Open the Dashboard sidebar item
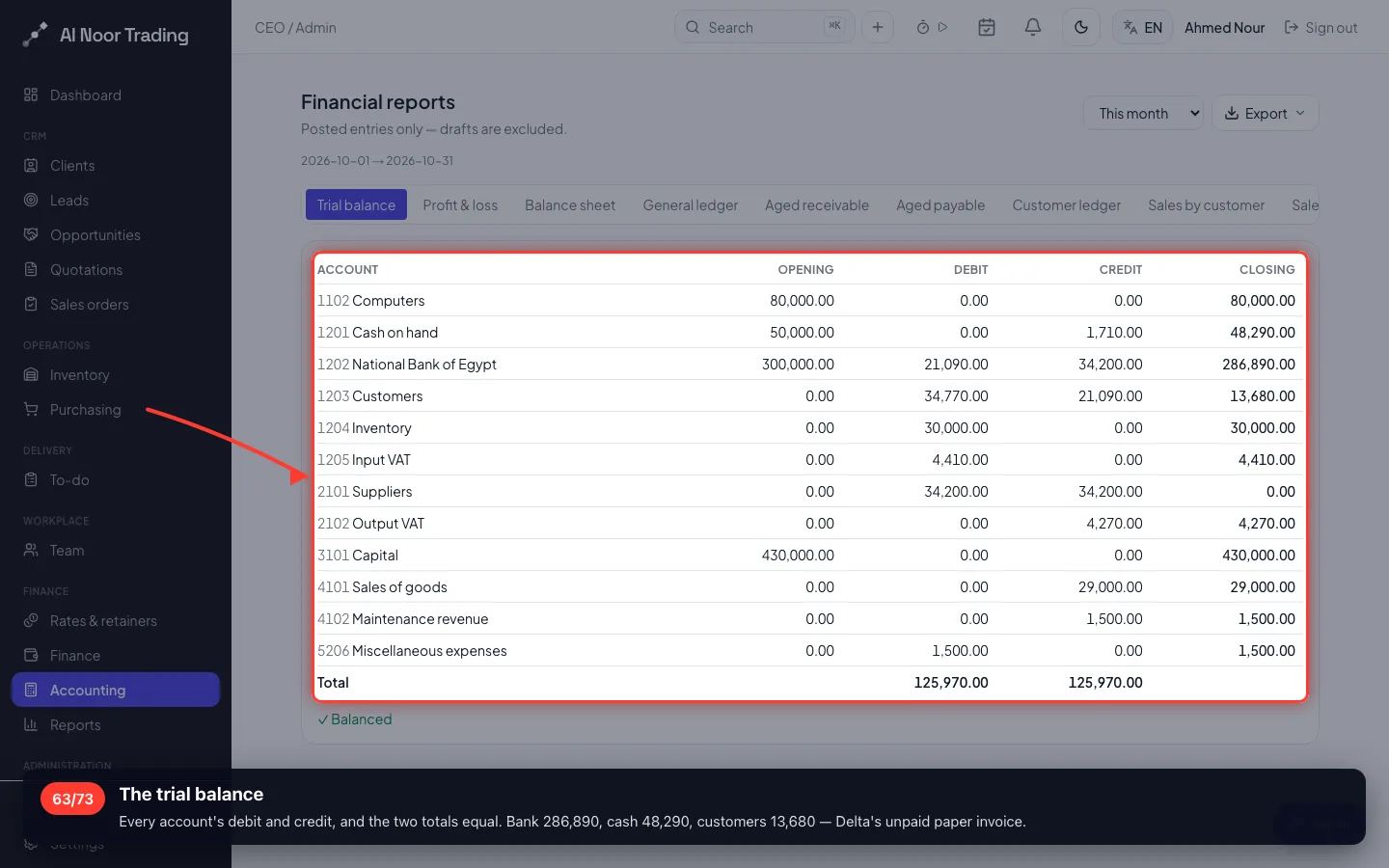 click(x=116, y=95)
